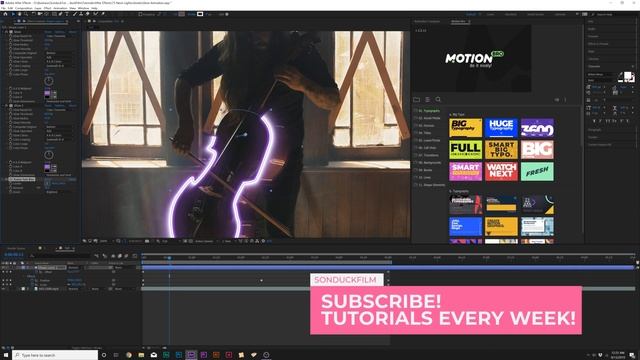640x360 pixels.
Task: Select the 01. Typography category
Action: click(x=429, y=111)
